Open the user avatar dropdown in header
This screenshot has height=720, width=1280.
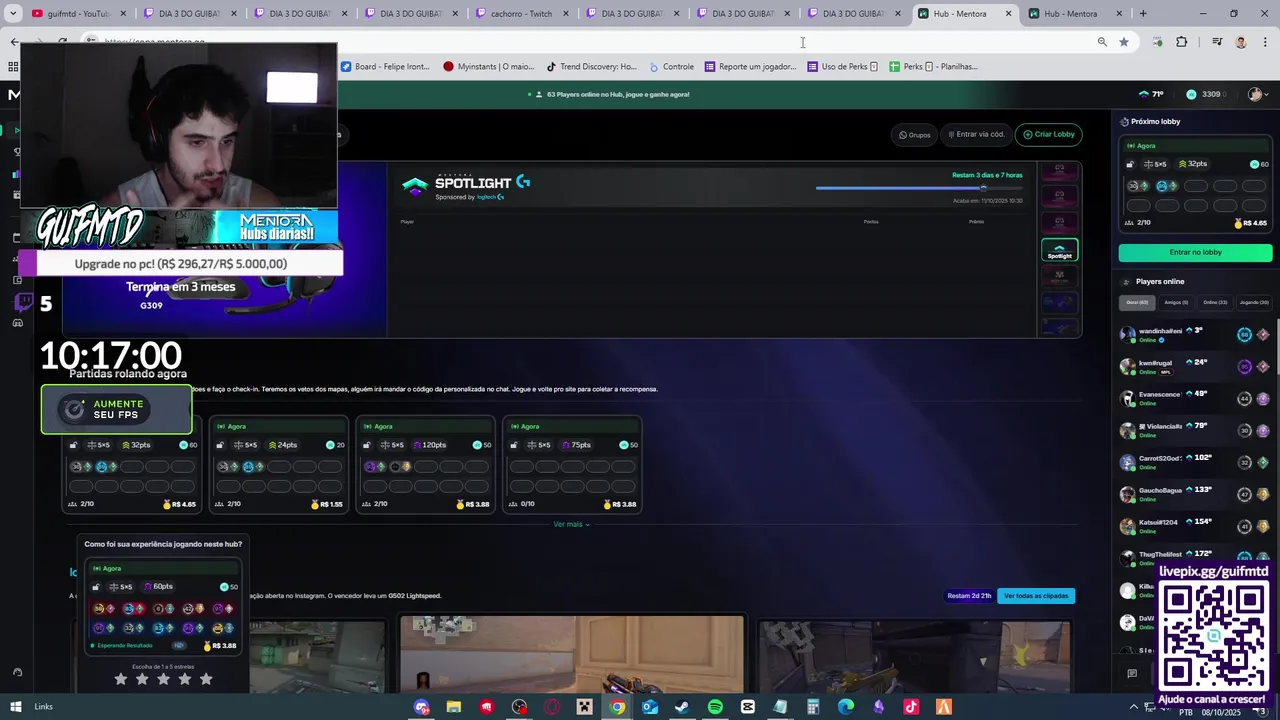pyautogui.click(x=1258, y=94)
